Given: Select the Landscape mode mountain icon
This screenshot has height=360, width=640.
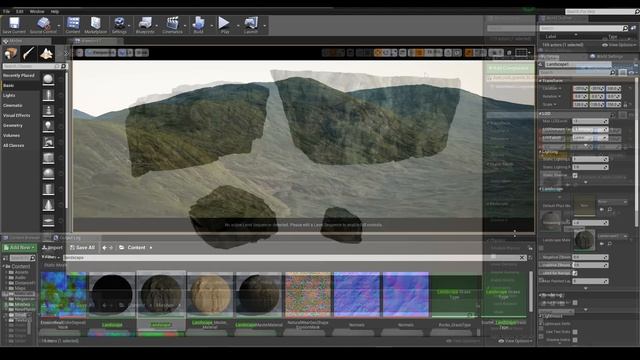Looking at the screenshot, I should tap(46, 53).
